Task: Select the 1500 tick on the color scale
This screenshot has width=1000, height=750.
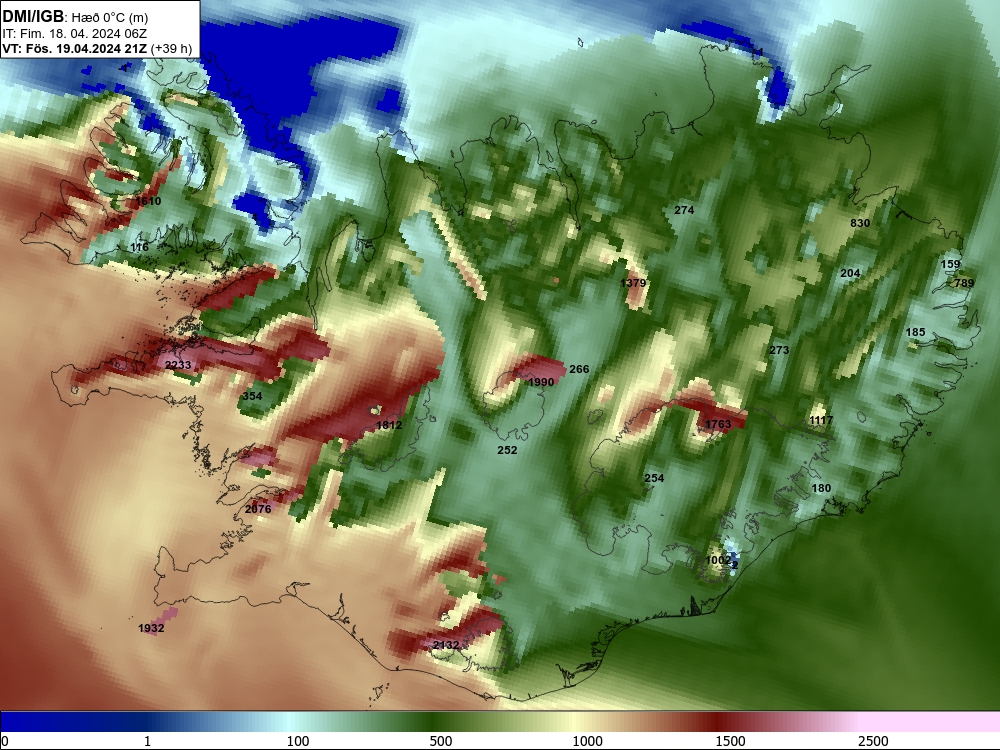Action: [730, 741]
